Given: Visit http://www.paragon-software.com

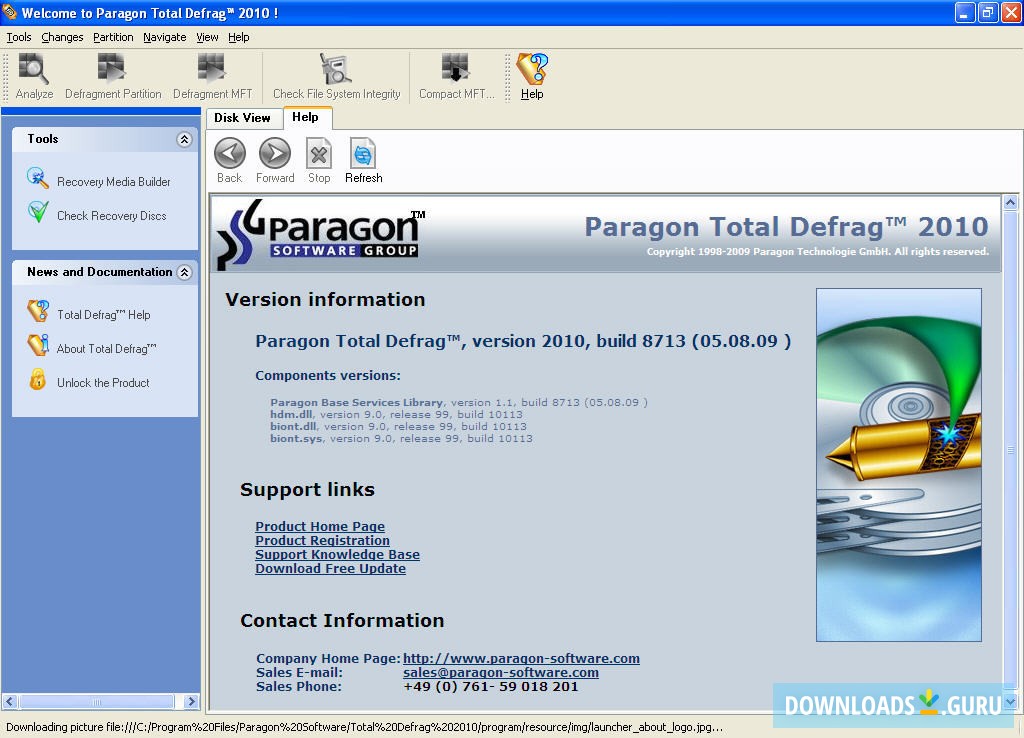Looking at the screenshot, I should [521, 658].
